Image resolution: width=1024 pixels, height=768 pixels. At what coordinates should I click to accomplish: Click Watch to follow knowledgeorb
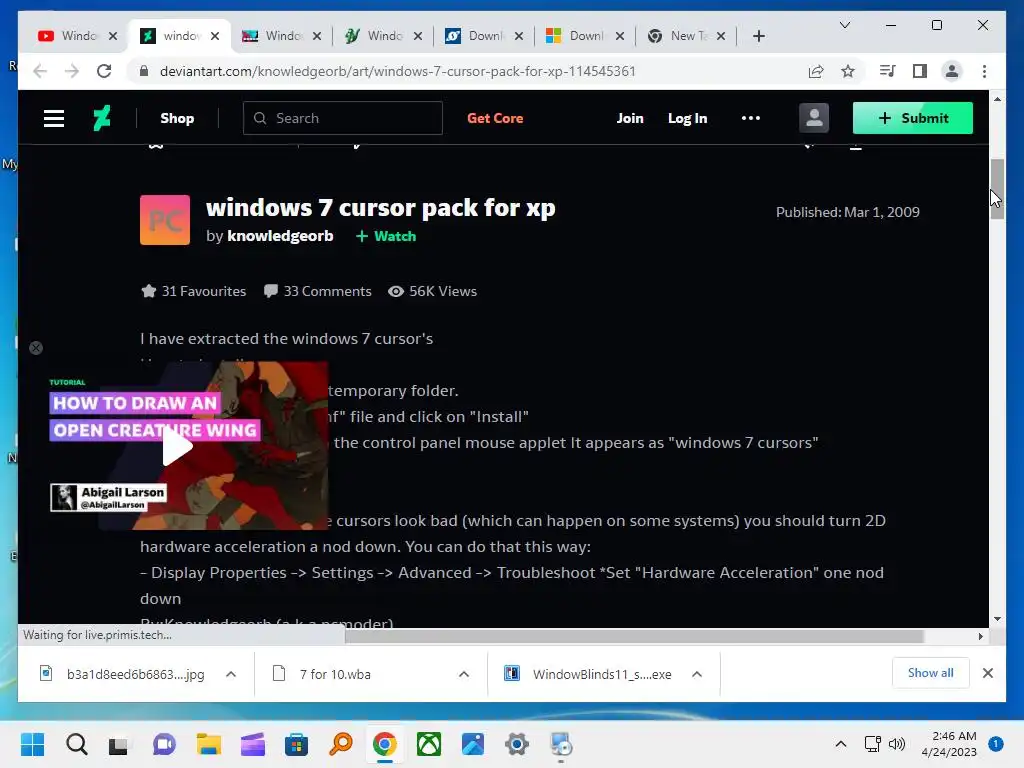click(386, 236)
